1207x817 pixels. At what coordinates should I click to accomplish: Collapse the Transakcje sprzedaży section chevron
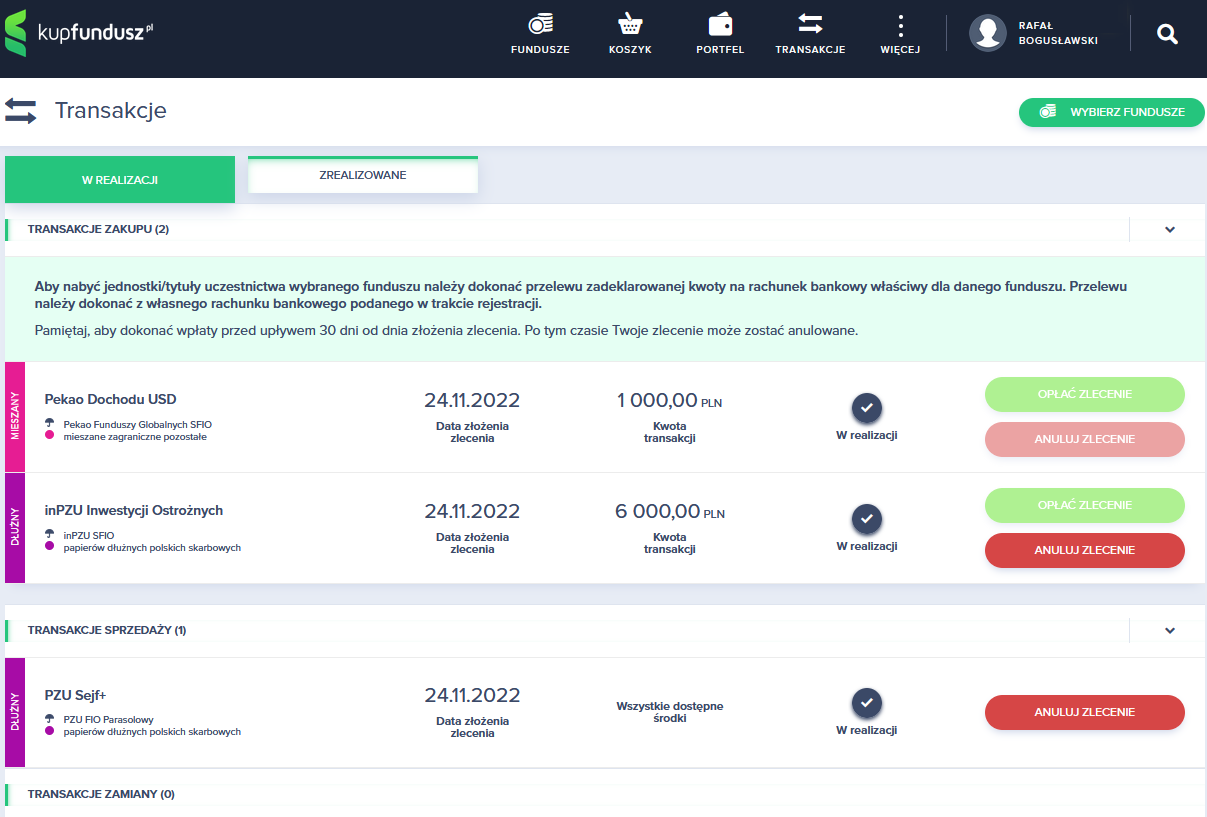(x=1170, y=631)
